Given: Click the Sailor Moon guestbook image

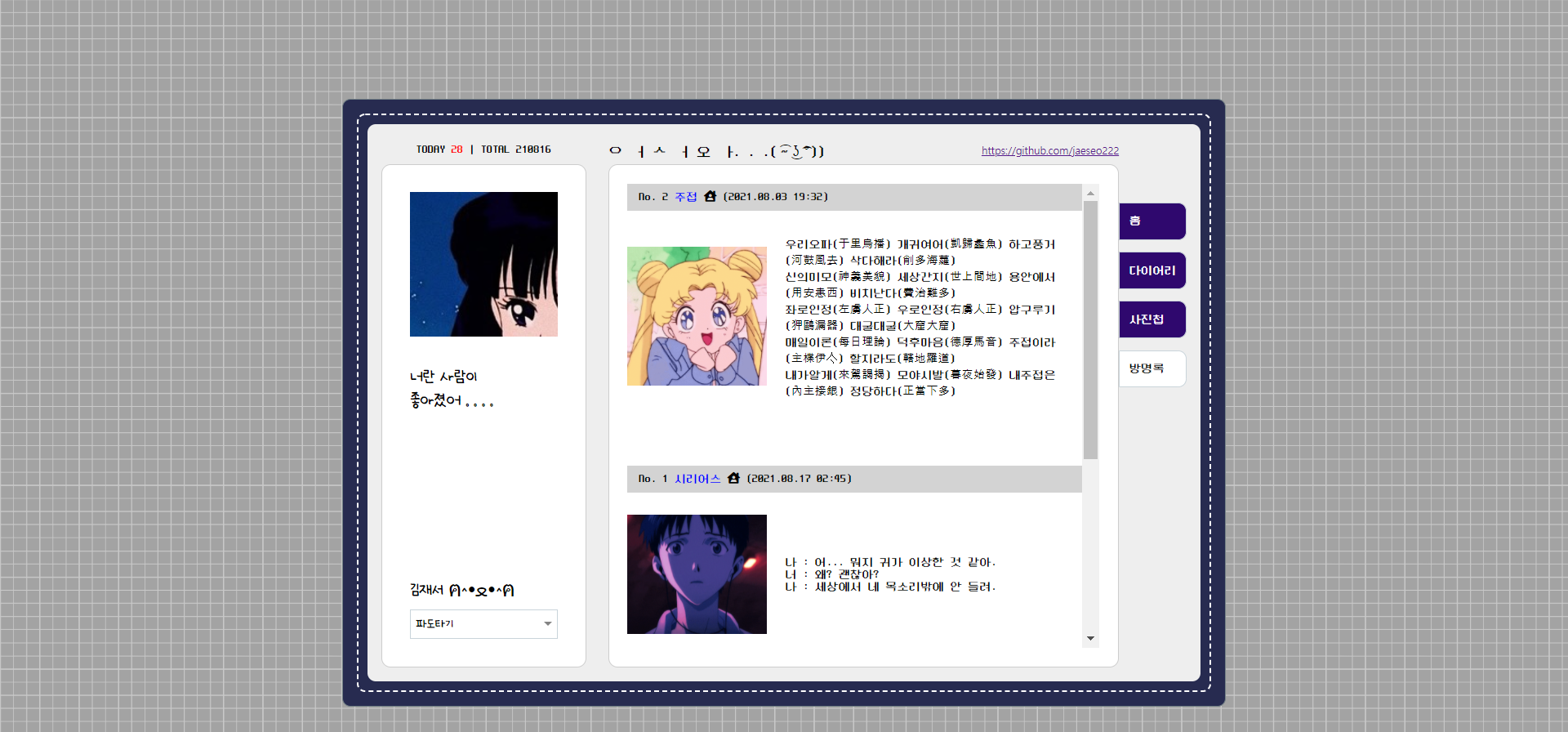Looking at the screenshot, I should [697, 316].
